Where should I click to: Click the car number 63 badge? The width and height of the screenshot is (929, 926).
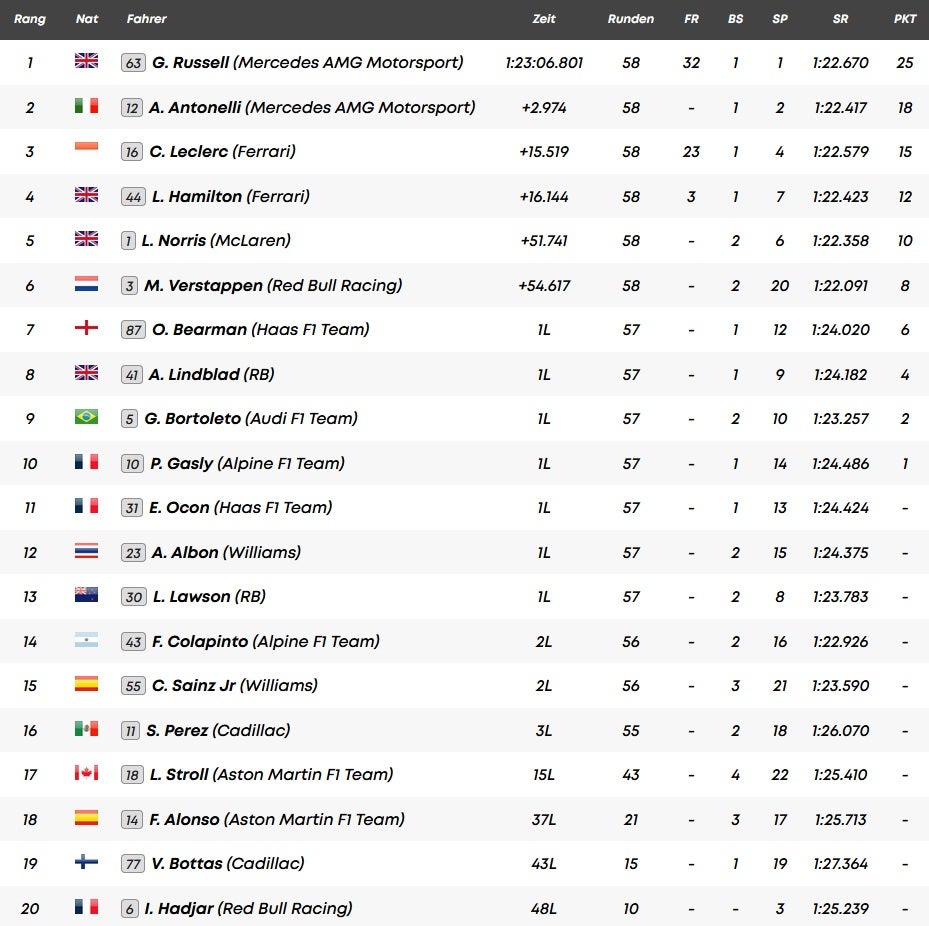[133, 63]
